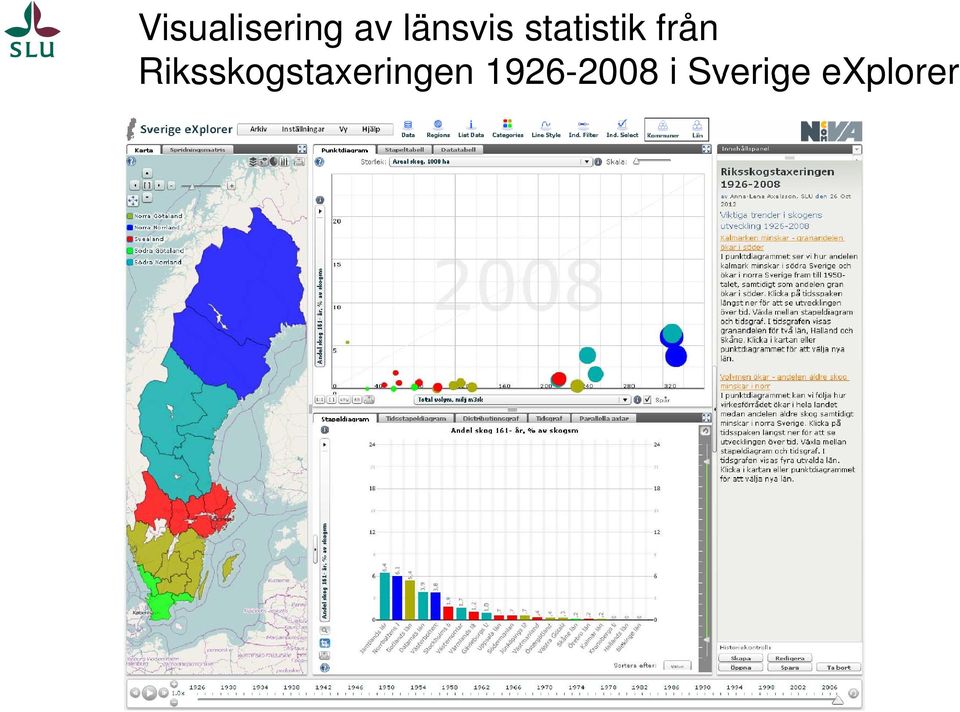960x712 pixels.
Task: Expand the scatter Y-axis indicator arrow
Action: click(320, 211)
